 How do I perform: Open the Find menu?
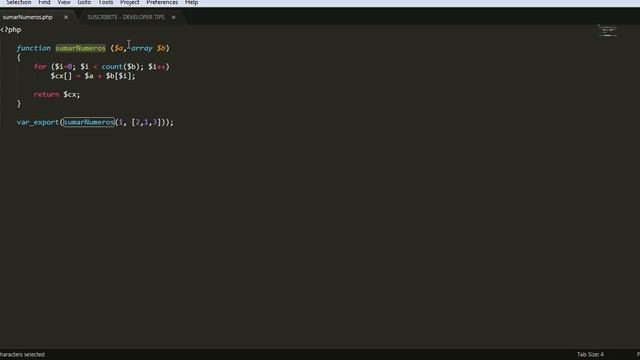click(44, 2)
